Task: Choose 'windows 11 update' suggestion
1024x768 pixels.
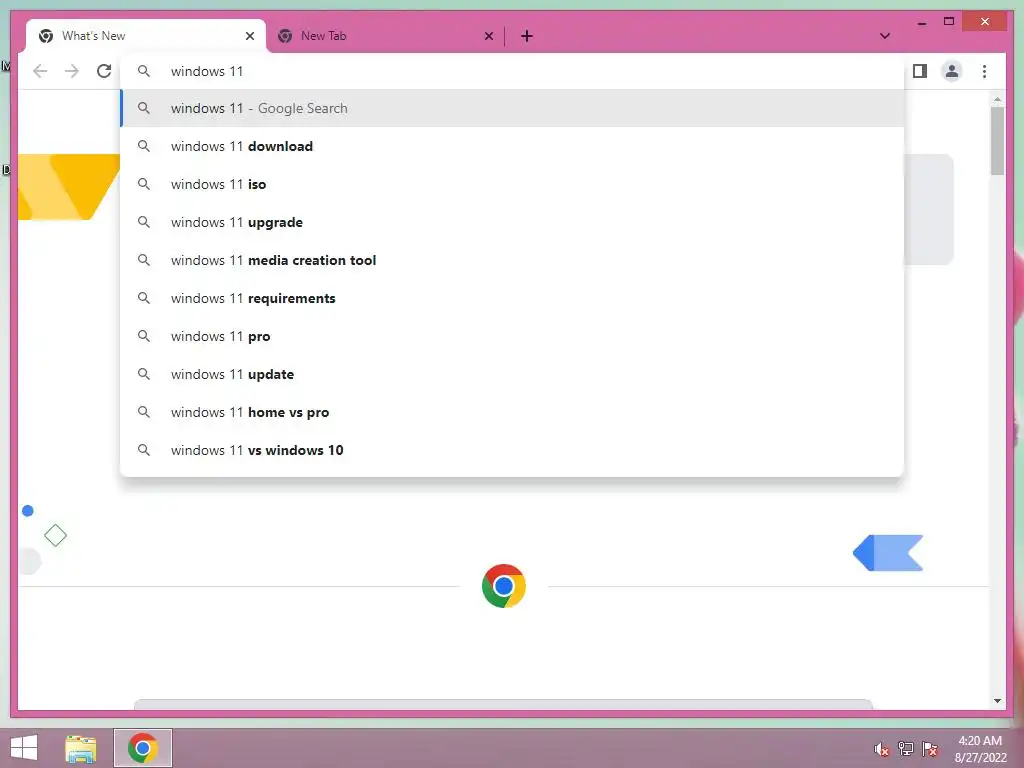Action: 512,374
